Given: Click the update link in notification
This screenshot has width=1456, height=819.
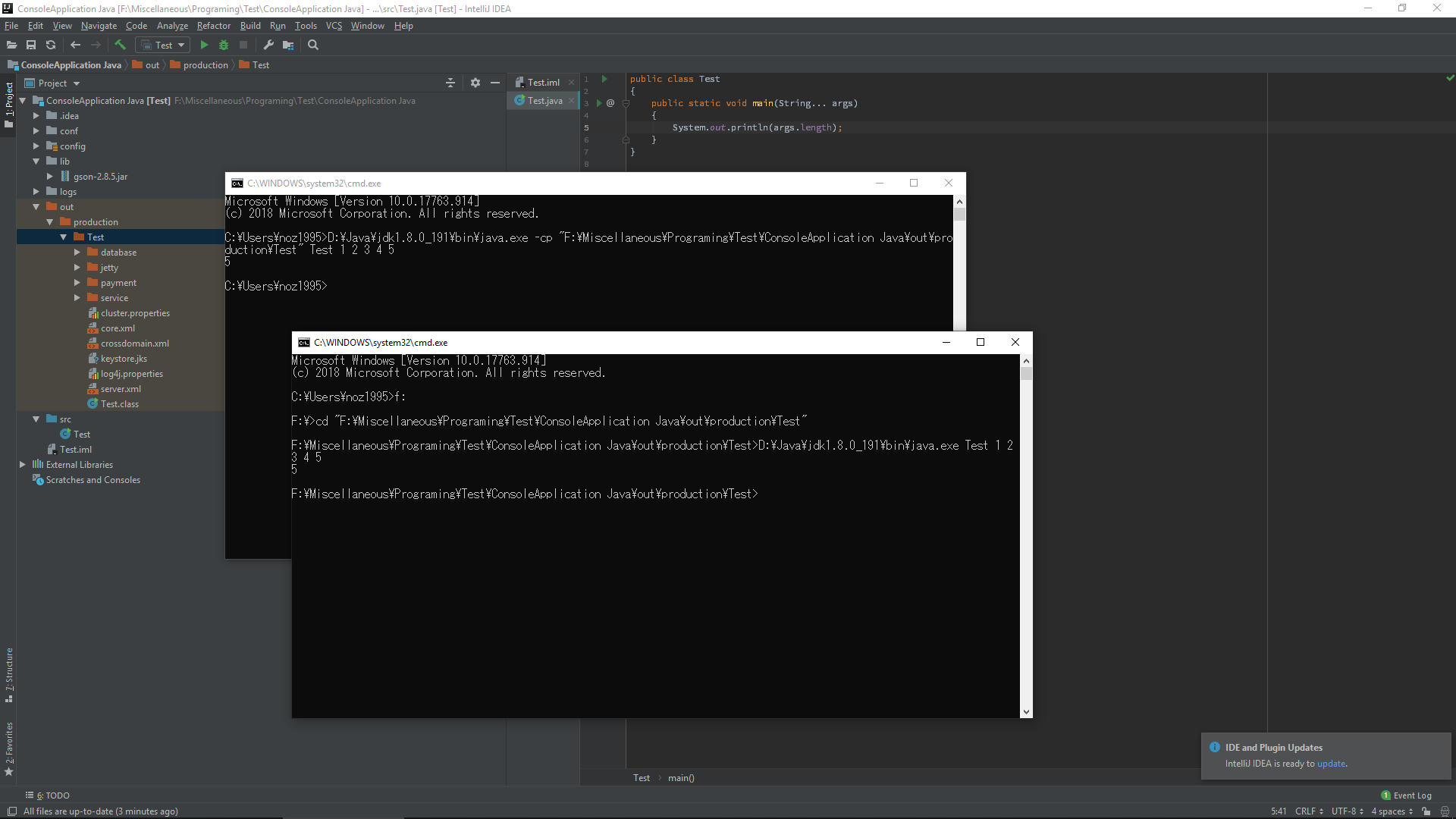Looking at the screenshot, I should (1331, 764).
